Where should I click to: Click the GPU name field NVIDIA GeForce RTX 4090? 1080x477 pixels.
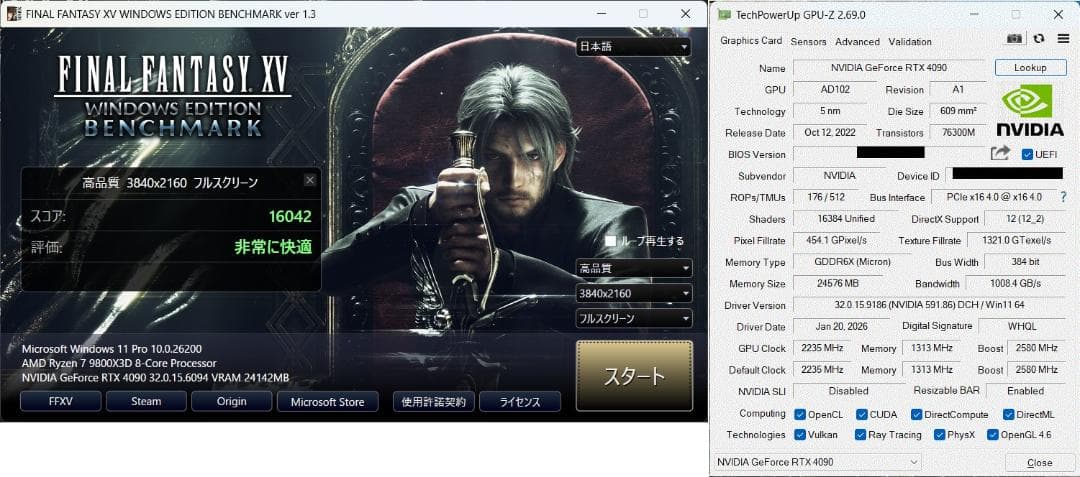(889, 67)
